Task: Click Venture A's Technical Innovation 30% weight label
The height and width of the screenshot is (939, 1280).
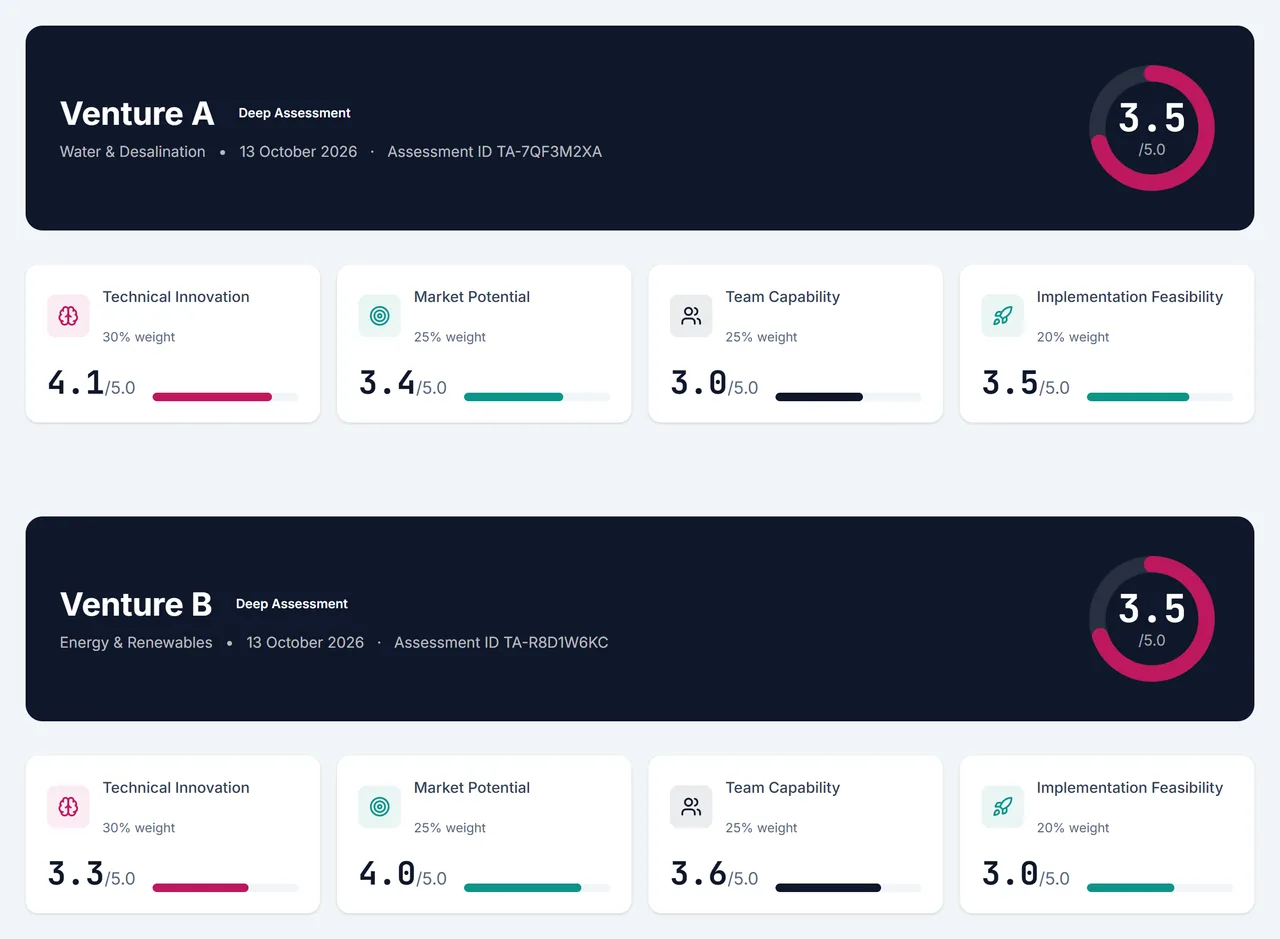Action: pyautogui.click(x=139, y=337)
